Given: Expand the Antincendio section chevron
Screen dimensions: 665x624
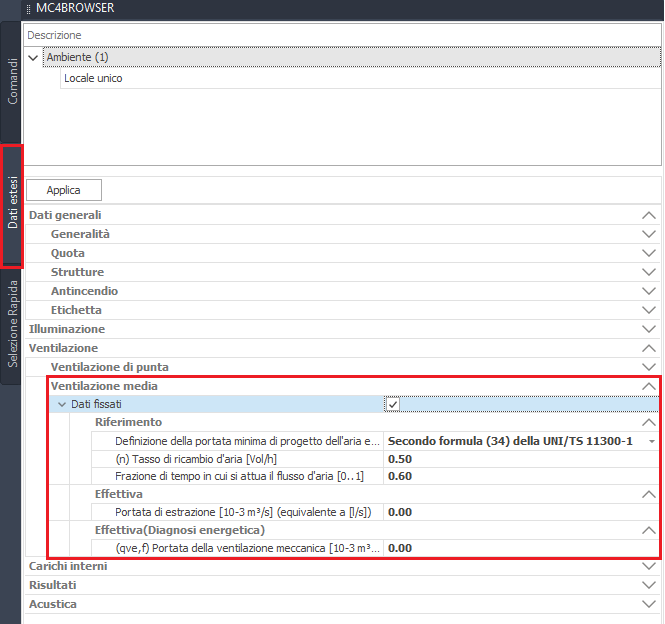Looking at the screenshot, I should coord(649,291).
